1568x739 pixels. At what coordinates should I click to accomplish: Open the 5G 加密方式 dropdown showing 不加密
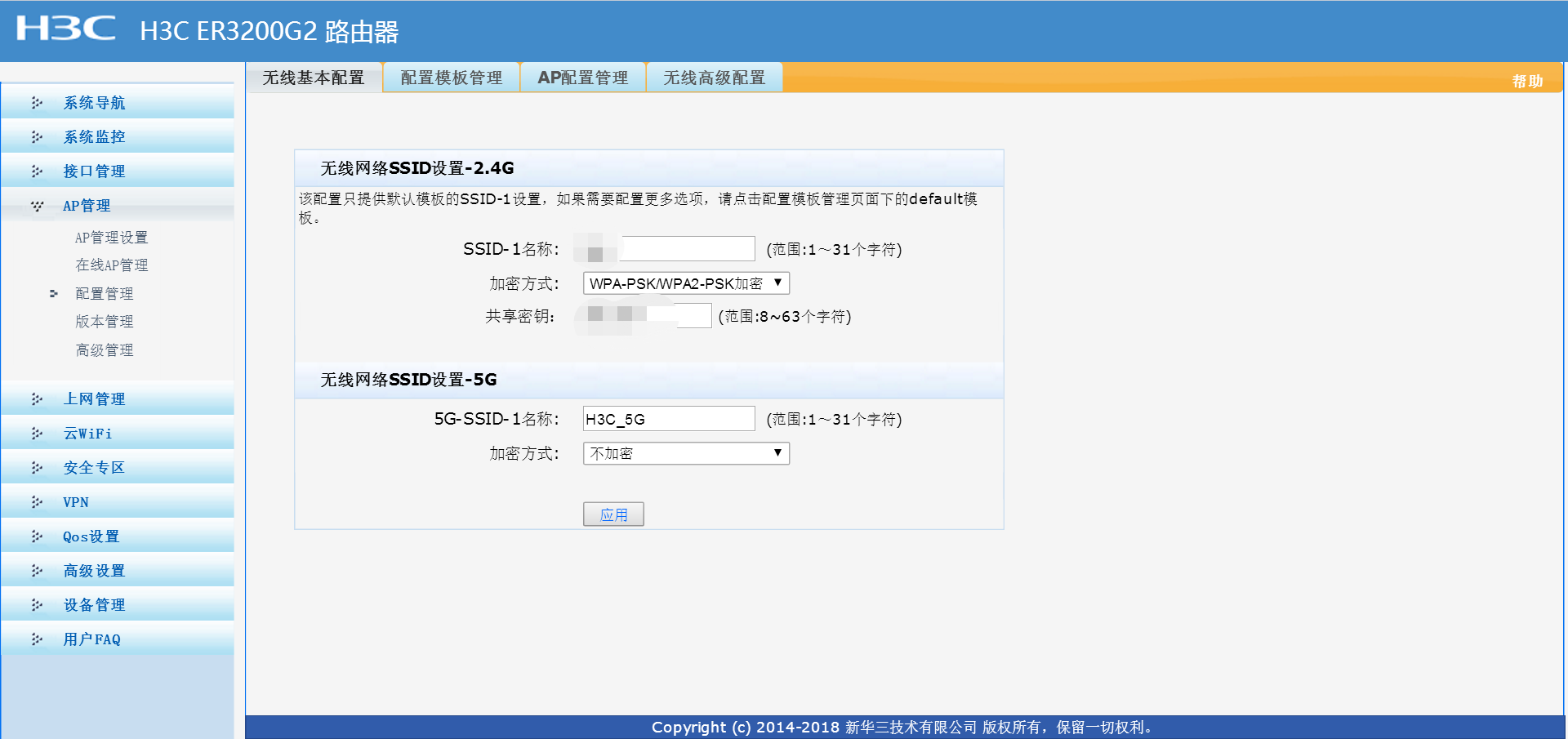pos(686,453)
